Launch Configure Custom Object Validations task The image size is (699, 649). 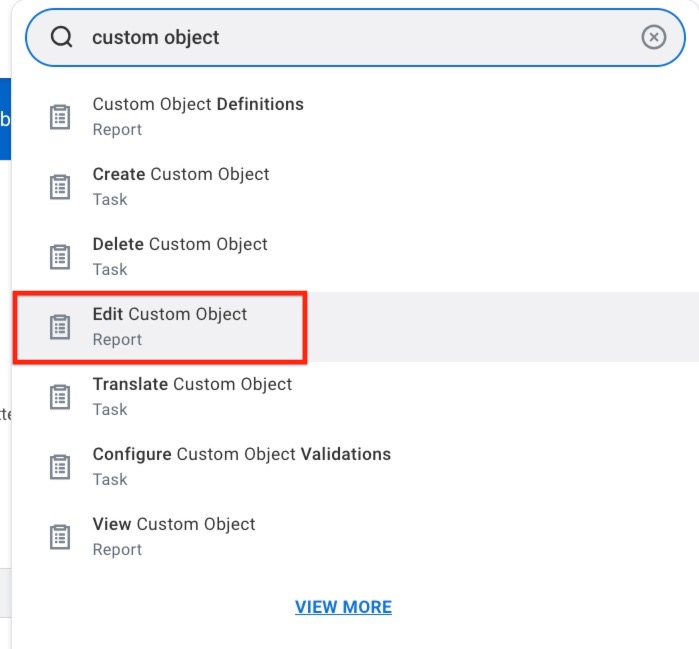[241, 454]
